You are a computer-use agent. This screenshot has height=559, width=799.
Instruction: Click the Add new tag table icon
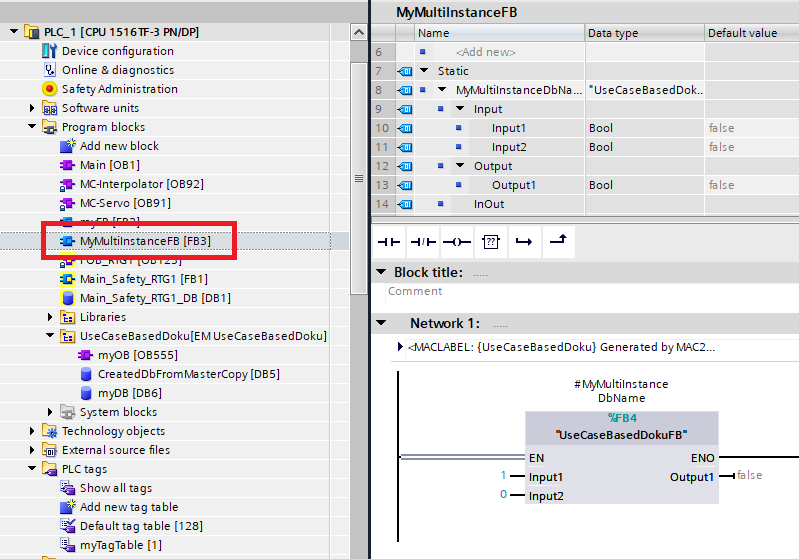[67, 507]
